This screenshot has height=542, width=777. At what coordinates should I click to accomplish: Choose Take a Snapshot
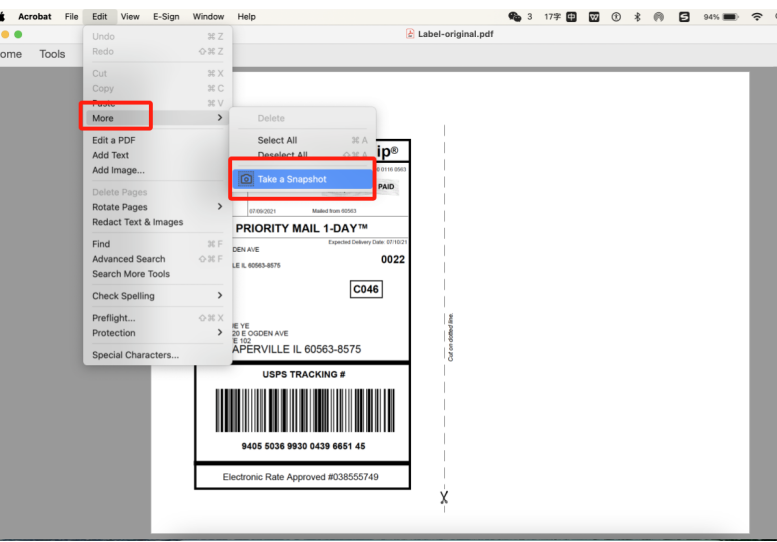point(302,179)
